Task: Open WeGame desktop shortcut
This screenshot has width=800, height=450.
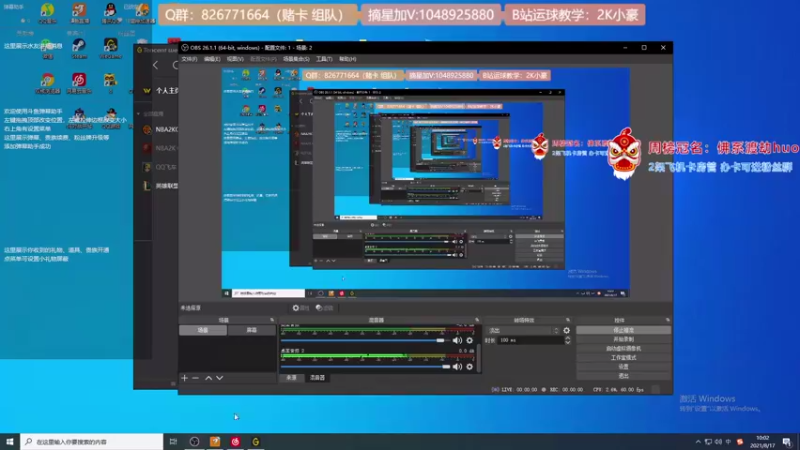Action: click(x=110, y=49)
